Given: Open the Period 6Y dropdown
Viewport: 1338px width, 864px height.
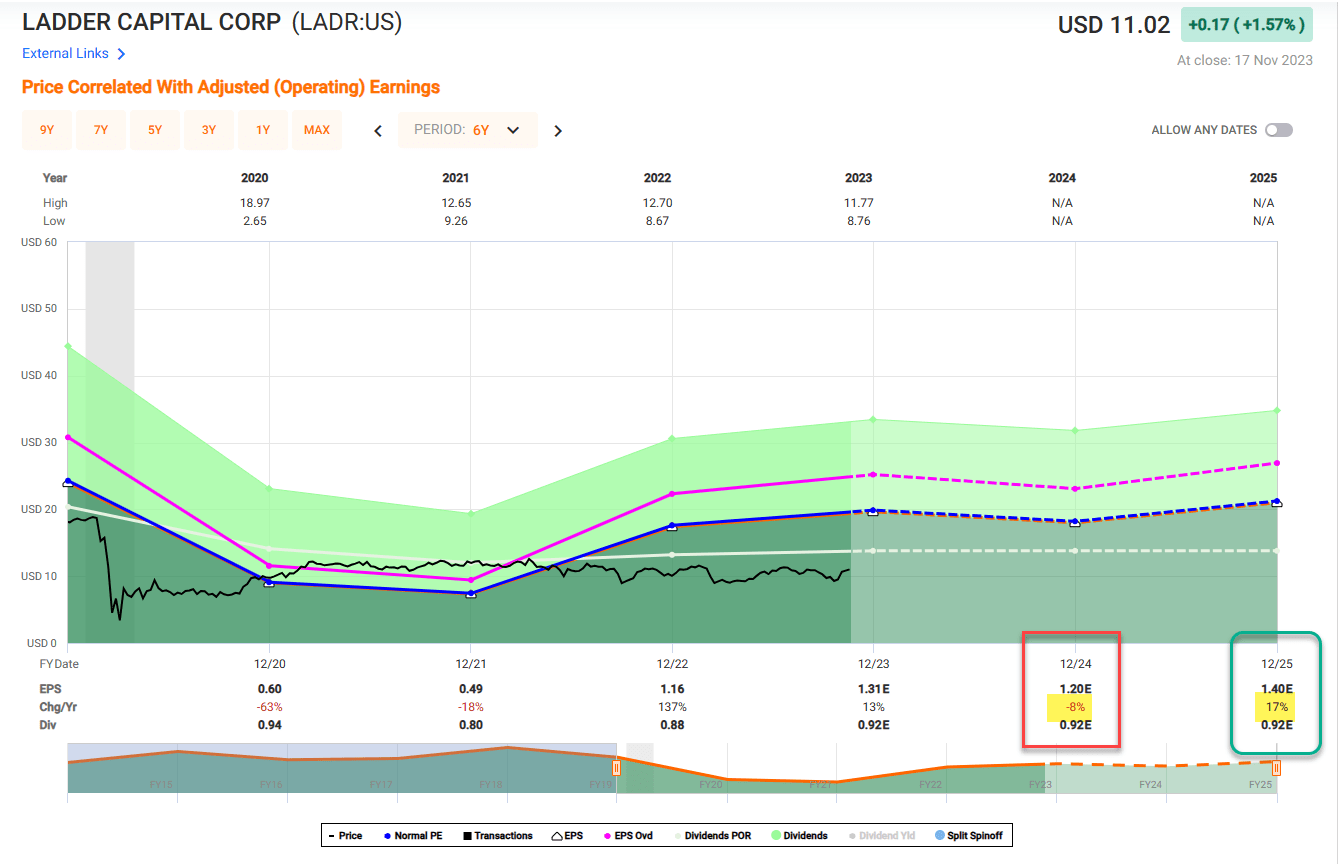Looking at the screenshot, I should (468, 130).
